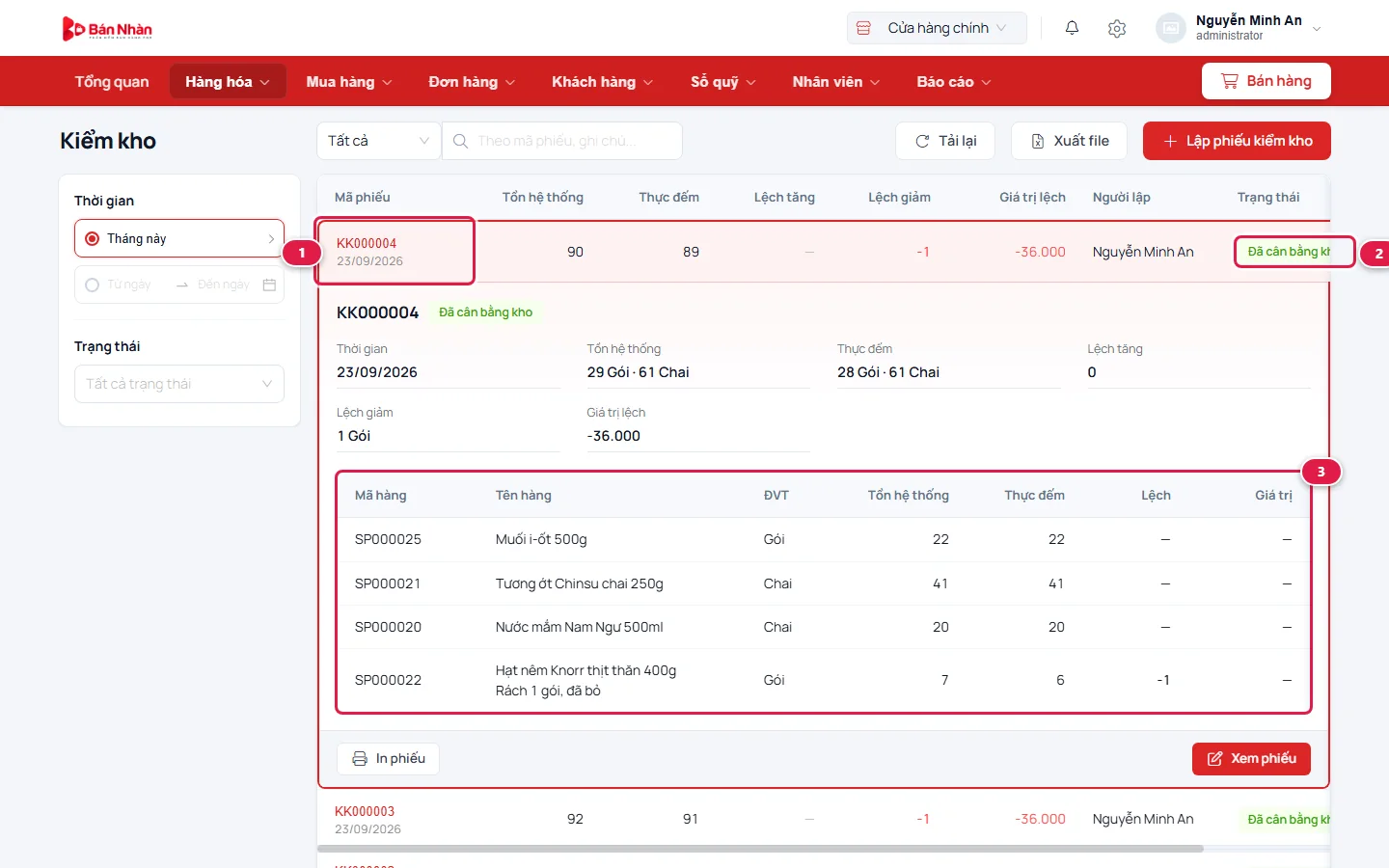
Task: Click Hạt nêm Knorr thịt thăn 400g
Action: tap(586, 670)
